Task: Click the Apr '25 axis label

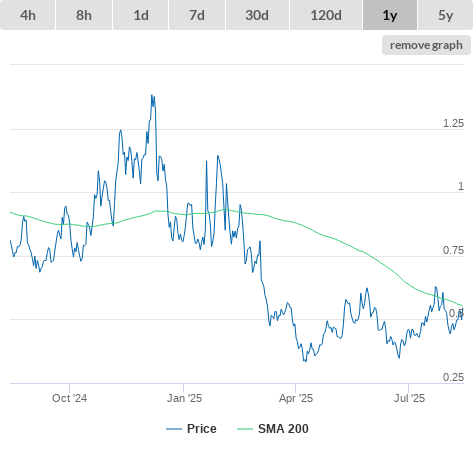Action: tap(296, 398)
